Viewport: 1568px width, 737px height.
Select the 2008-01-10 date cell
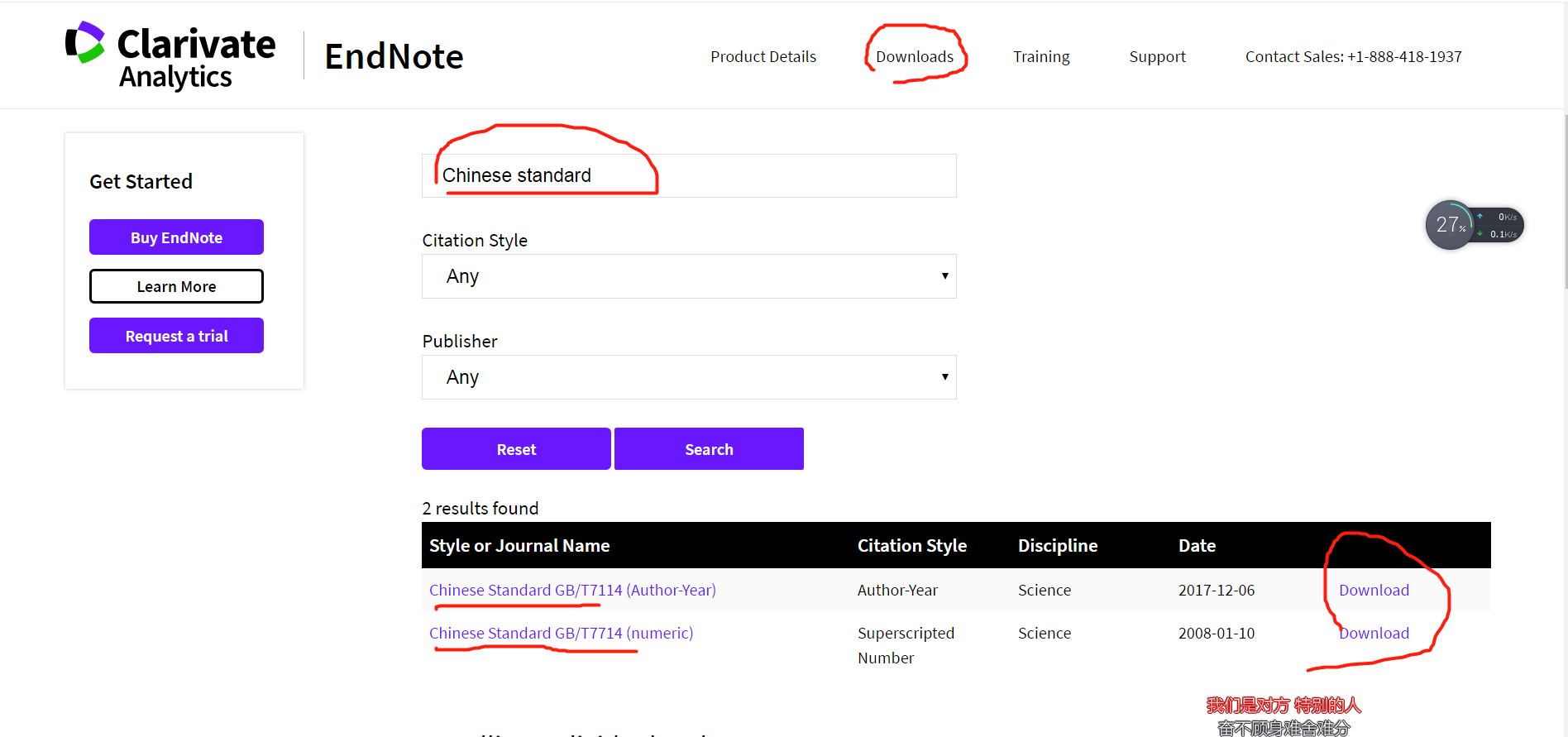(1217, 633)
